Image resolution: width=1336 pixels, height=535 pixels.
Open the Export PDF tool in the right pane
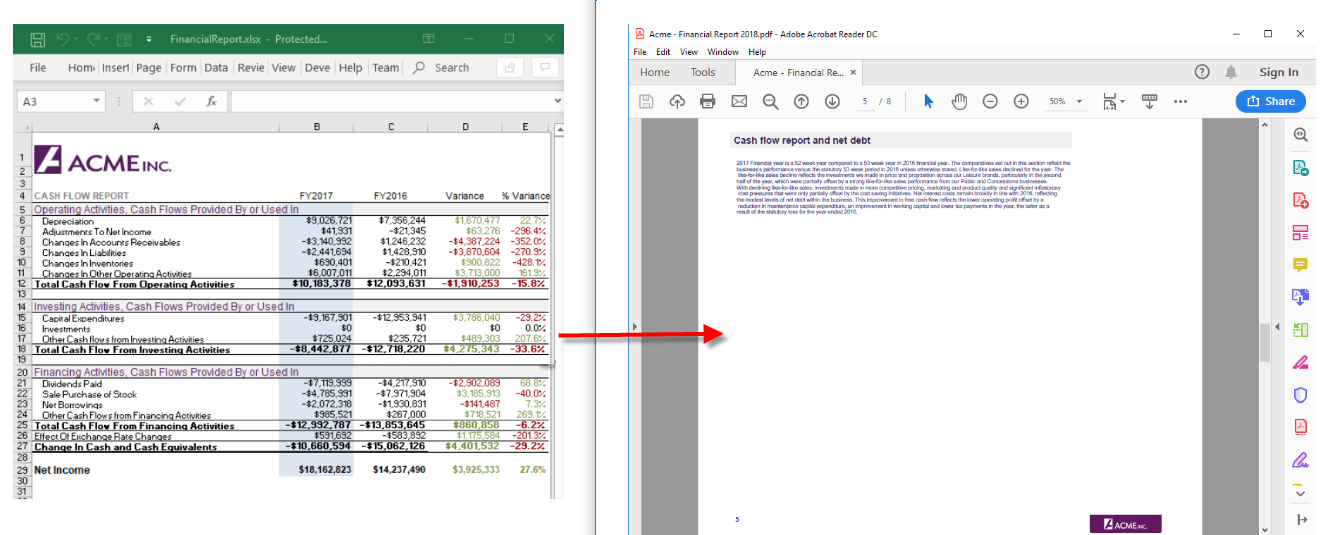[x=1300, y=167]
